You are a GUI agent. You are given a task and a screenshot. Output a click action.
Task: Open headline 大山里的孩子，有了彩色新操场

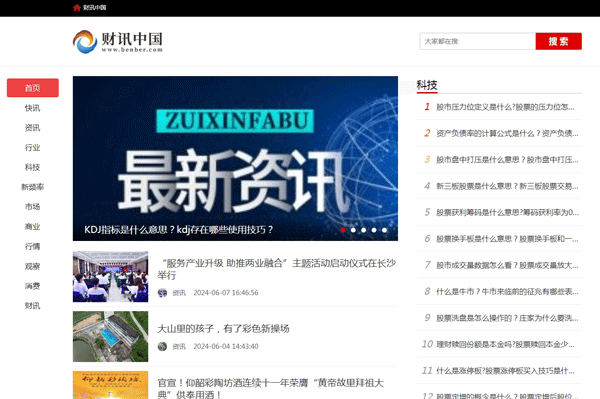223,329
